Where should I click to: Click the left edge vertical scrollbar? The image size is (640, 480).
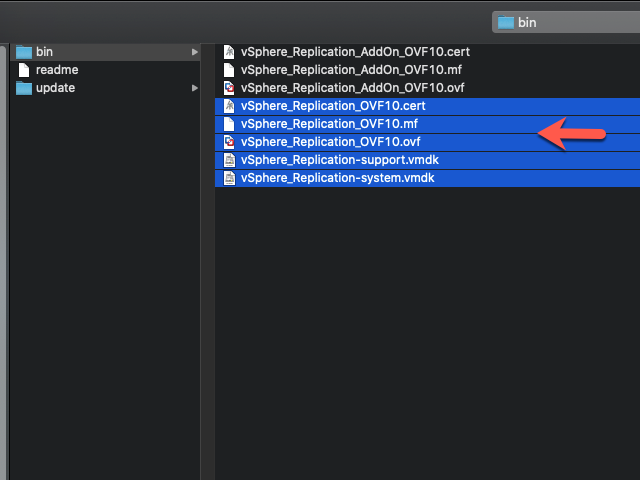pyautogui.click(x=4, y=261)
